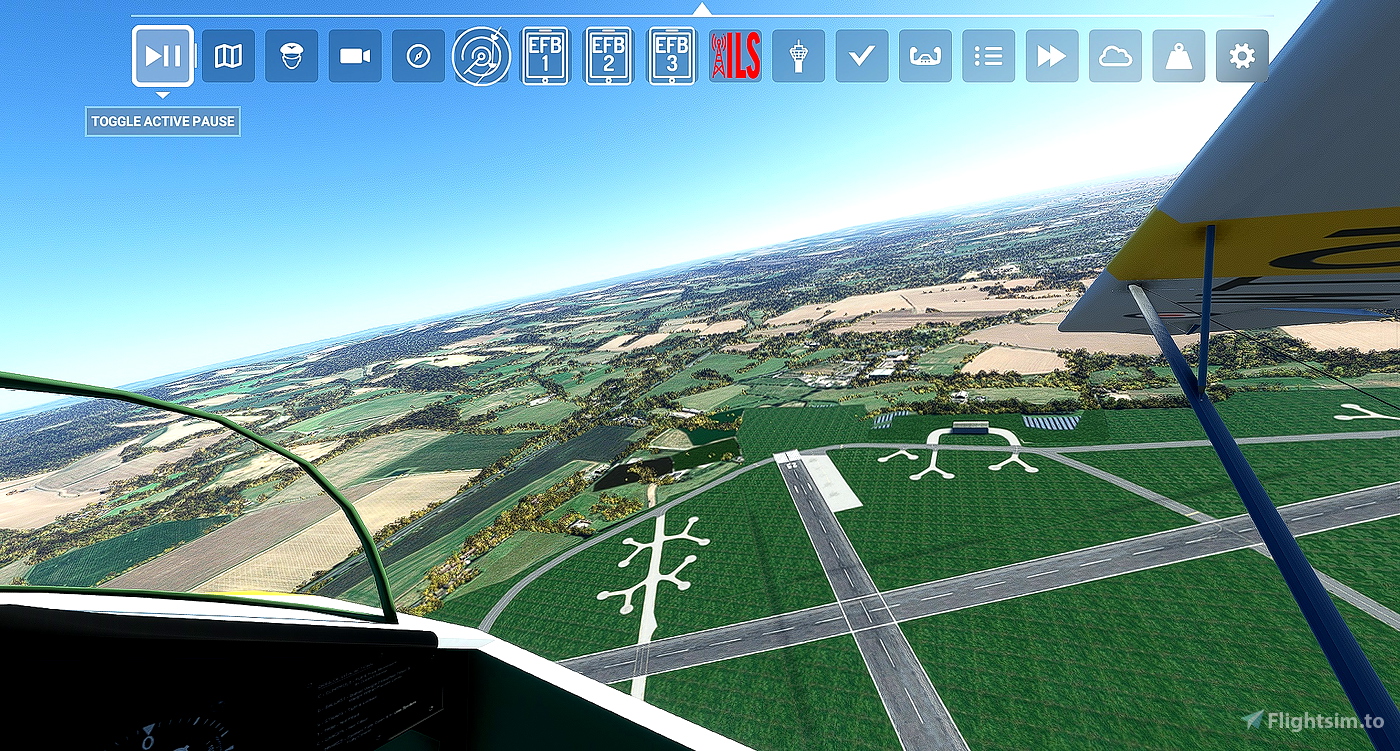This screenshot has width=1400, height=751.
Task: Open the ATC control tower window
Action: tap(799, 56)
